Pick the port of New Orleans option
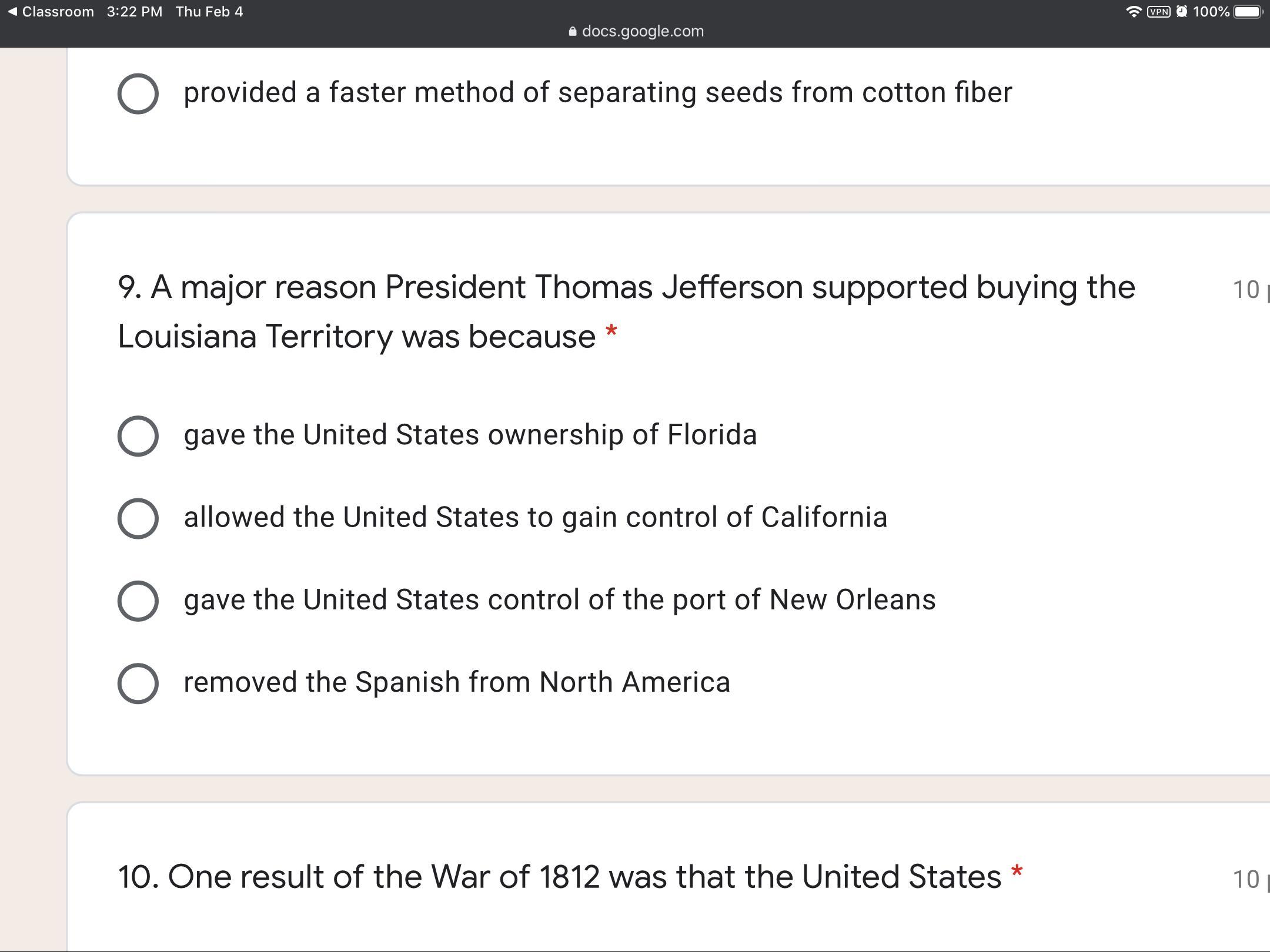The width and height of the screenshot is (1270, 952). 138,601
